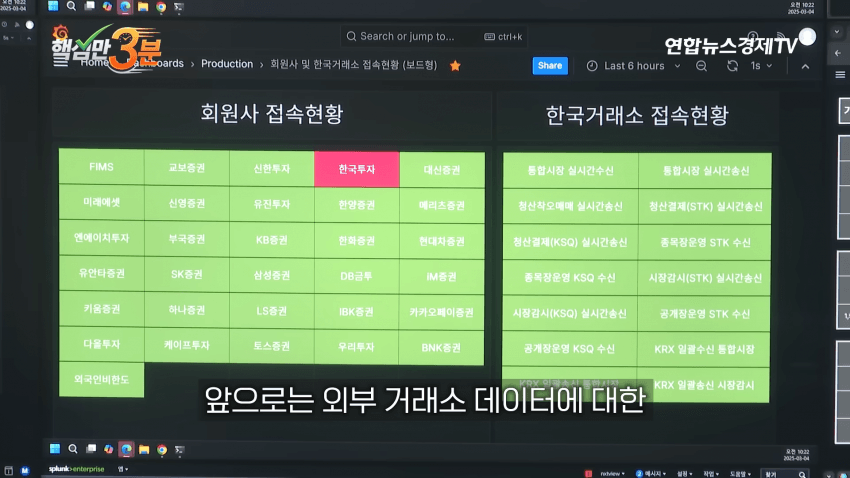This screenshot has height=478, width=850.
Task: Select the FIMS status tile
Action: point(101,166)
